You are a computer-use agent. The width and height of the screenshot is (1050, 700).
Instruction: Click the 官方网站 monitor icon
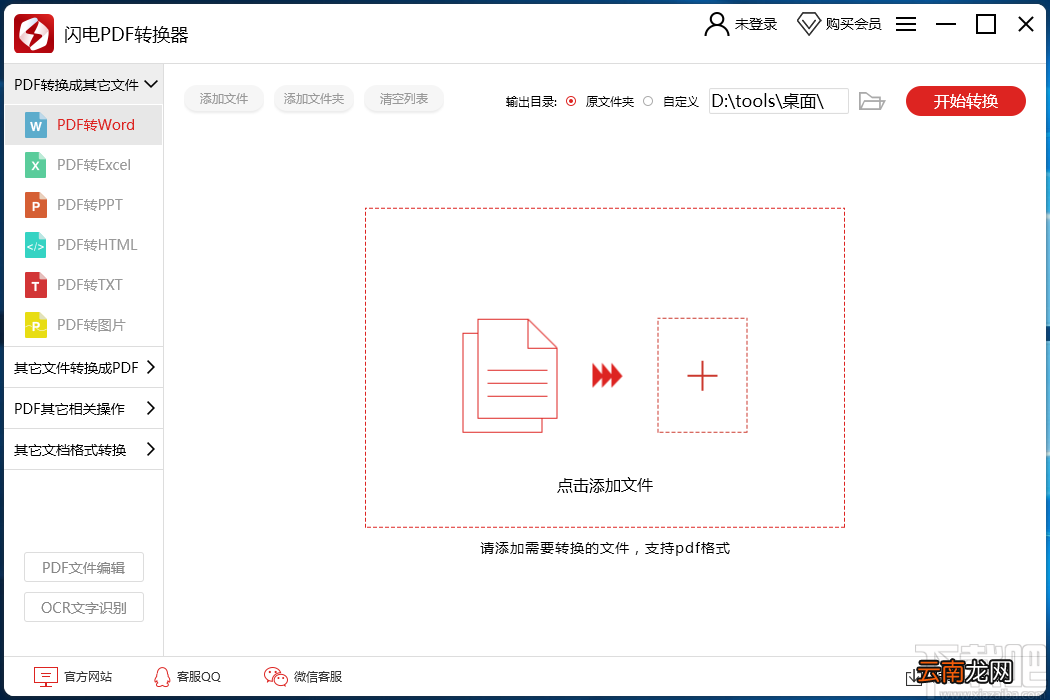(x=46, y=677)
